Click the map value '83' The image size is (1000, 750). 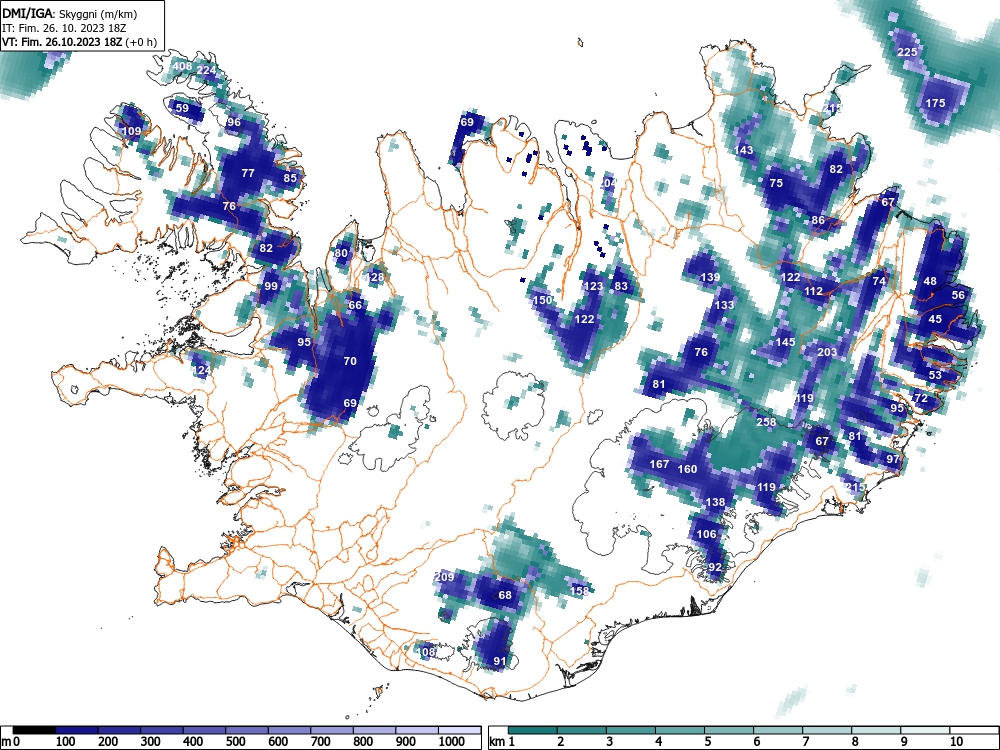[621, 286]
